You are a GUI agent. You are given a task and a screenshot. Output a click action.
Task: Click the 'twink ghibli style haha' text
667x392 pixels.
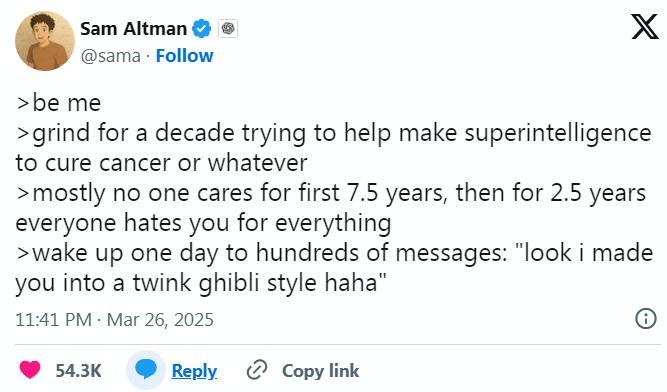259,283
